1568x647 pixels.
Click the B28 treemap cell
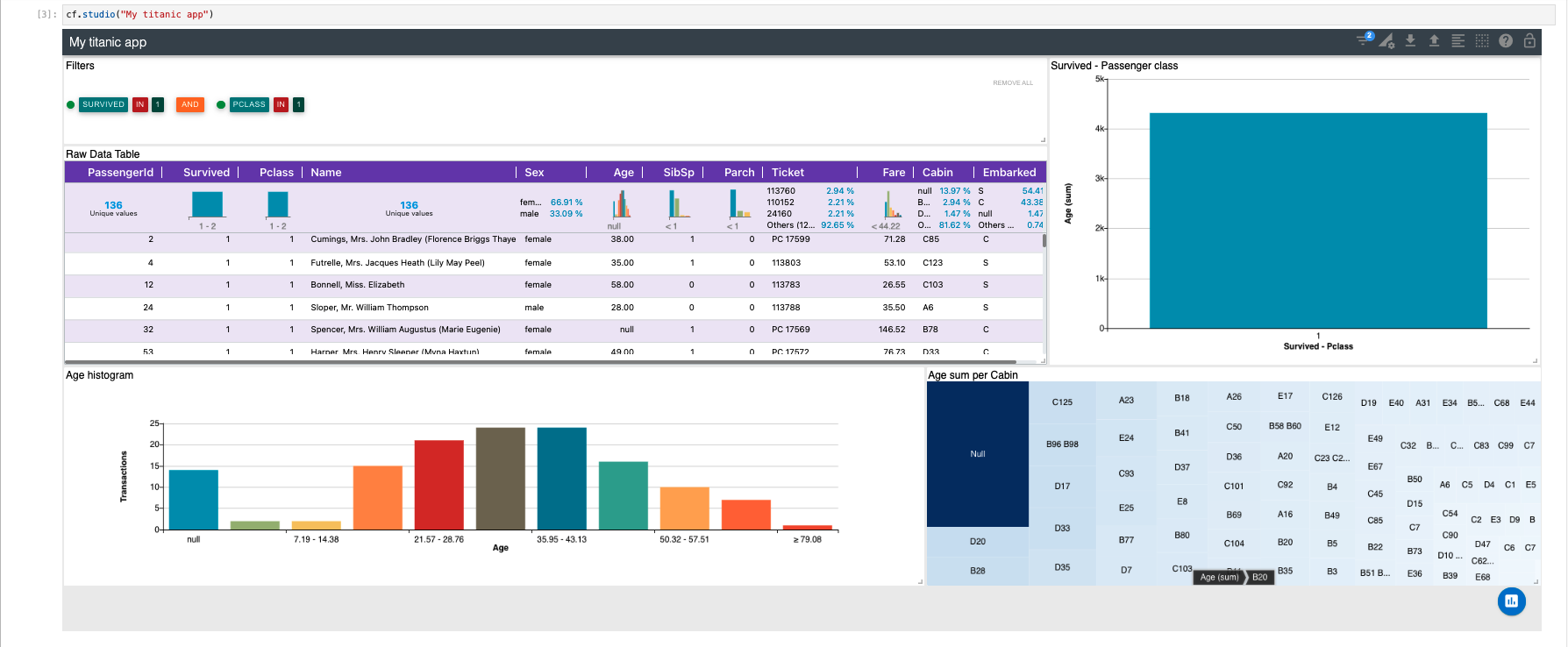pyautogui.click(x=978, y=571)
